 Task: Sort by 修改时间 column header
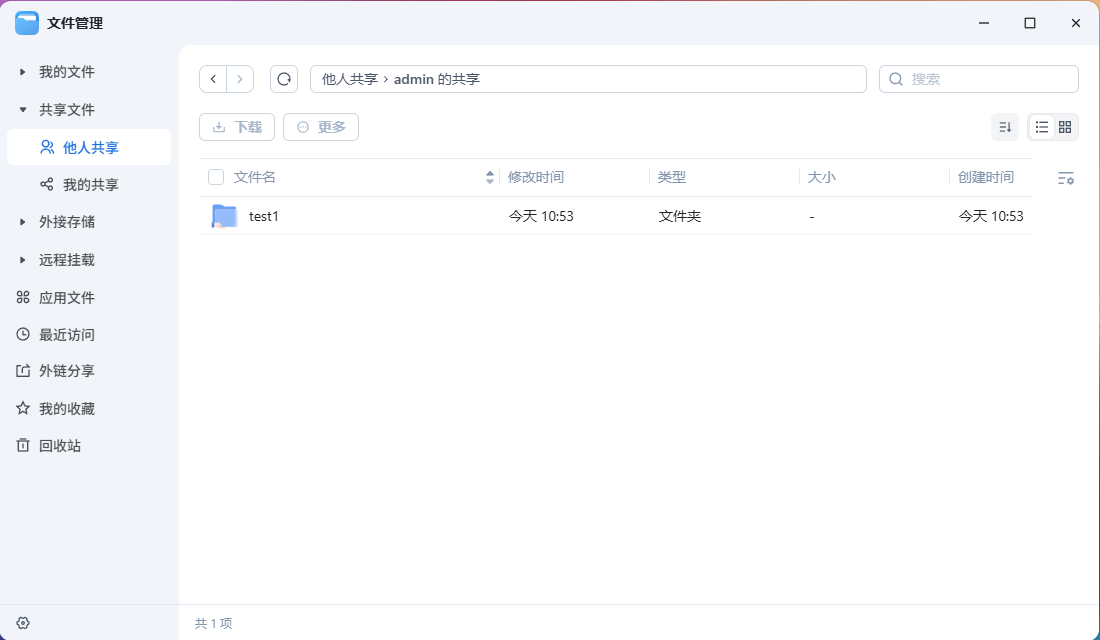pyautogui.click(x=536, y=178)
